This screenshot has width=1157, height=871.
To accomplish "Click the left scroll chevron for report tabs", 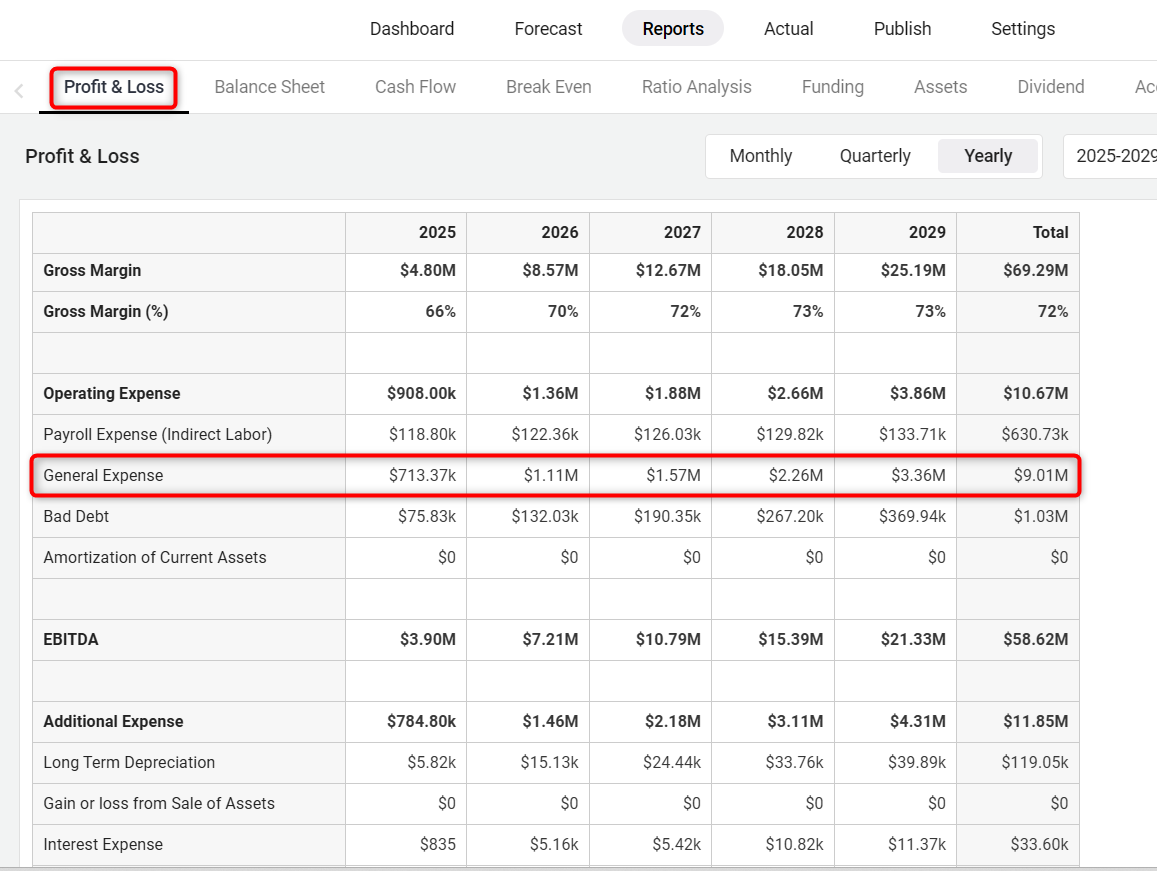I will coord(18,91).
